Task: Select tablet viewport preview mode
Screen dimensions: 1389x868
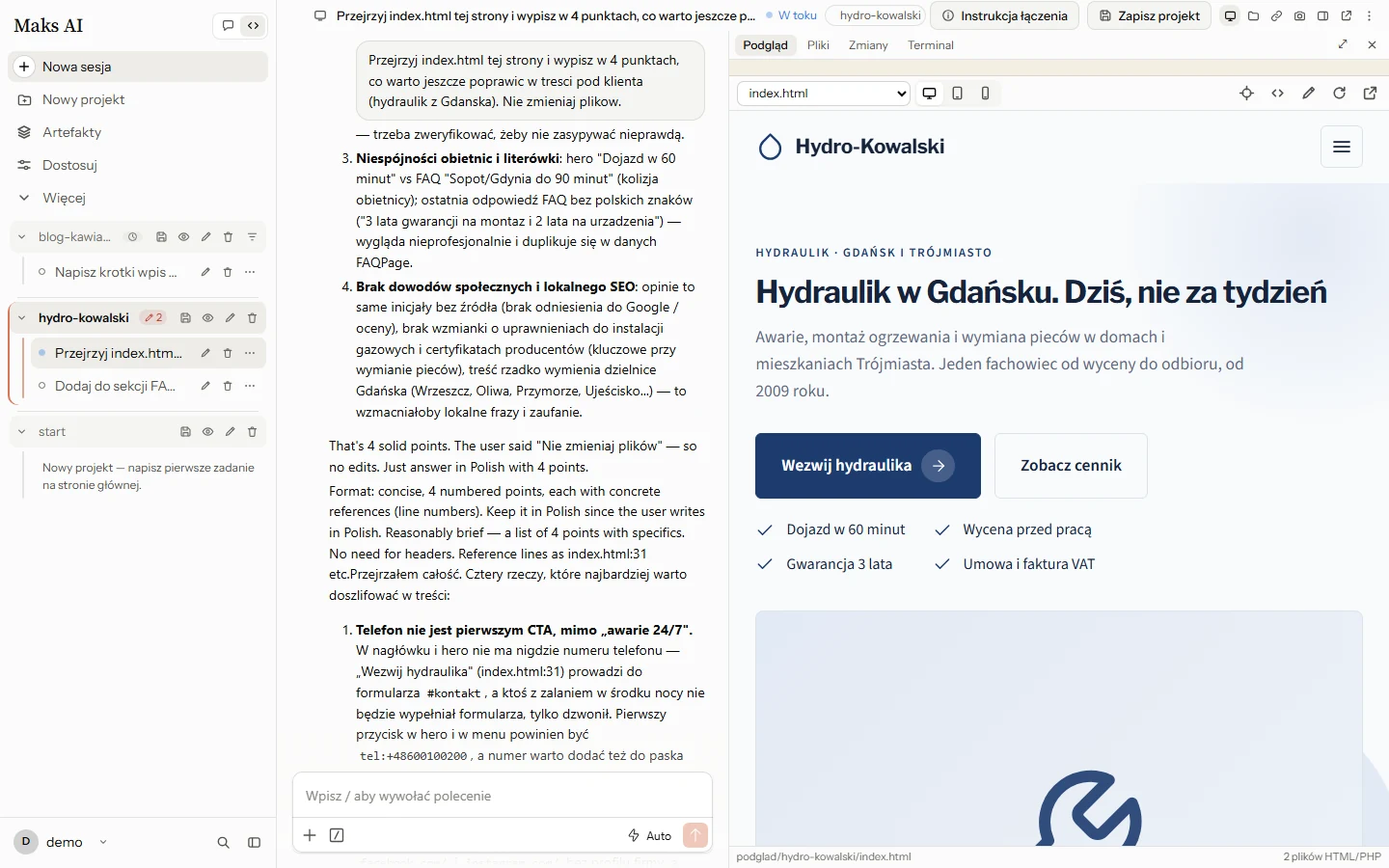Action: point(957,94)
